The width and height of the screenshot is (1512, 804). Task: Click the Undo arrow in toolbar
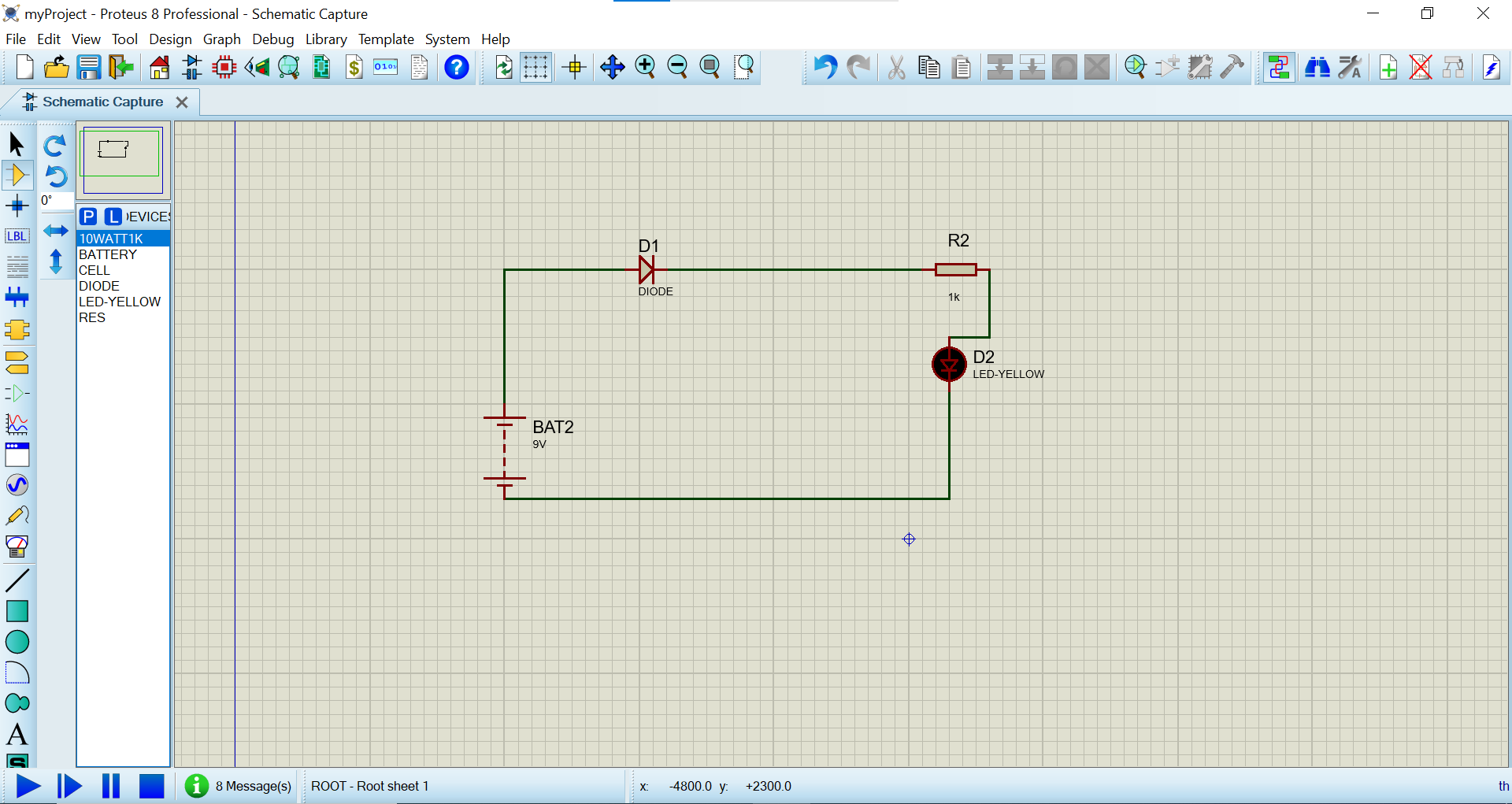coord(825,68)
